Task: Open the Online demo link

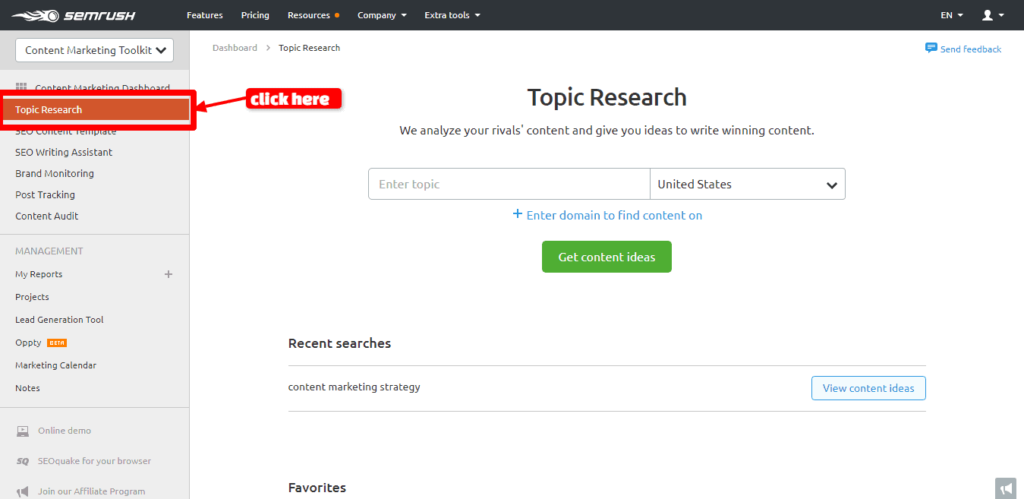Action: coord(65,431)
